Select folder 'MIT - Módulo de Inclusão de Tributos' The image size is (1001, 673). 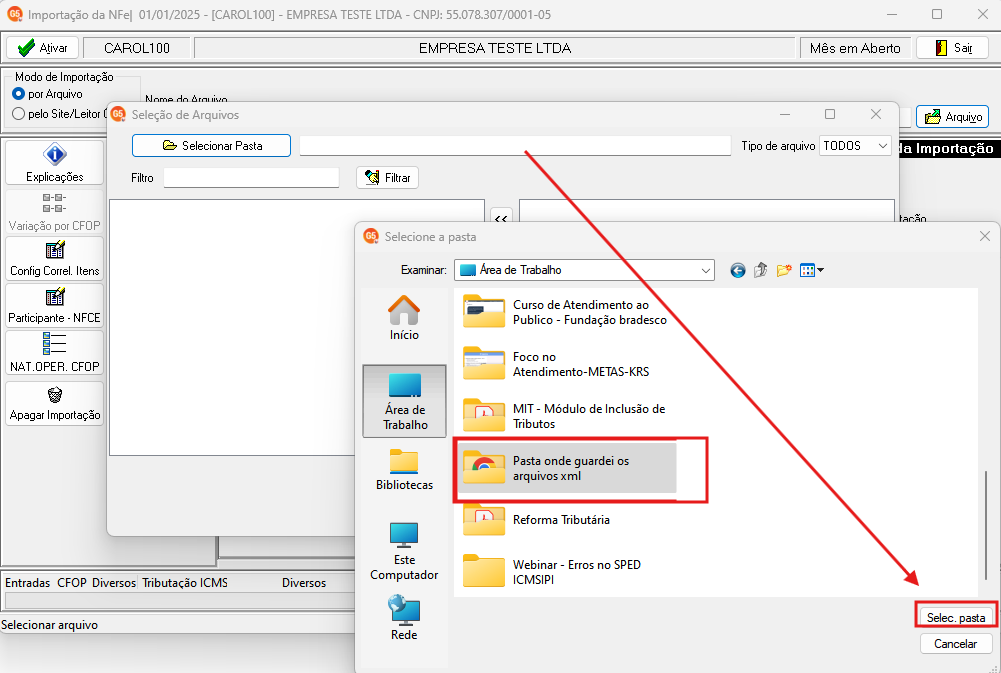point(565,416)
